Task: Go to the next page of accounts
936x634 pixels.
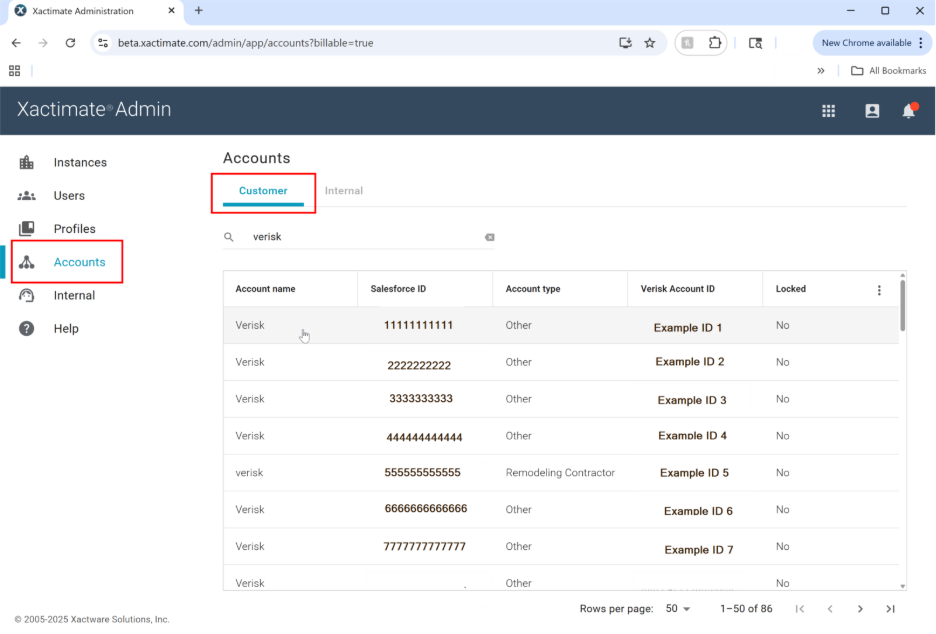Action: tap(860, 608)
